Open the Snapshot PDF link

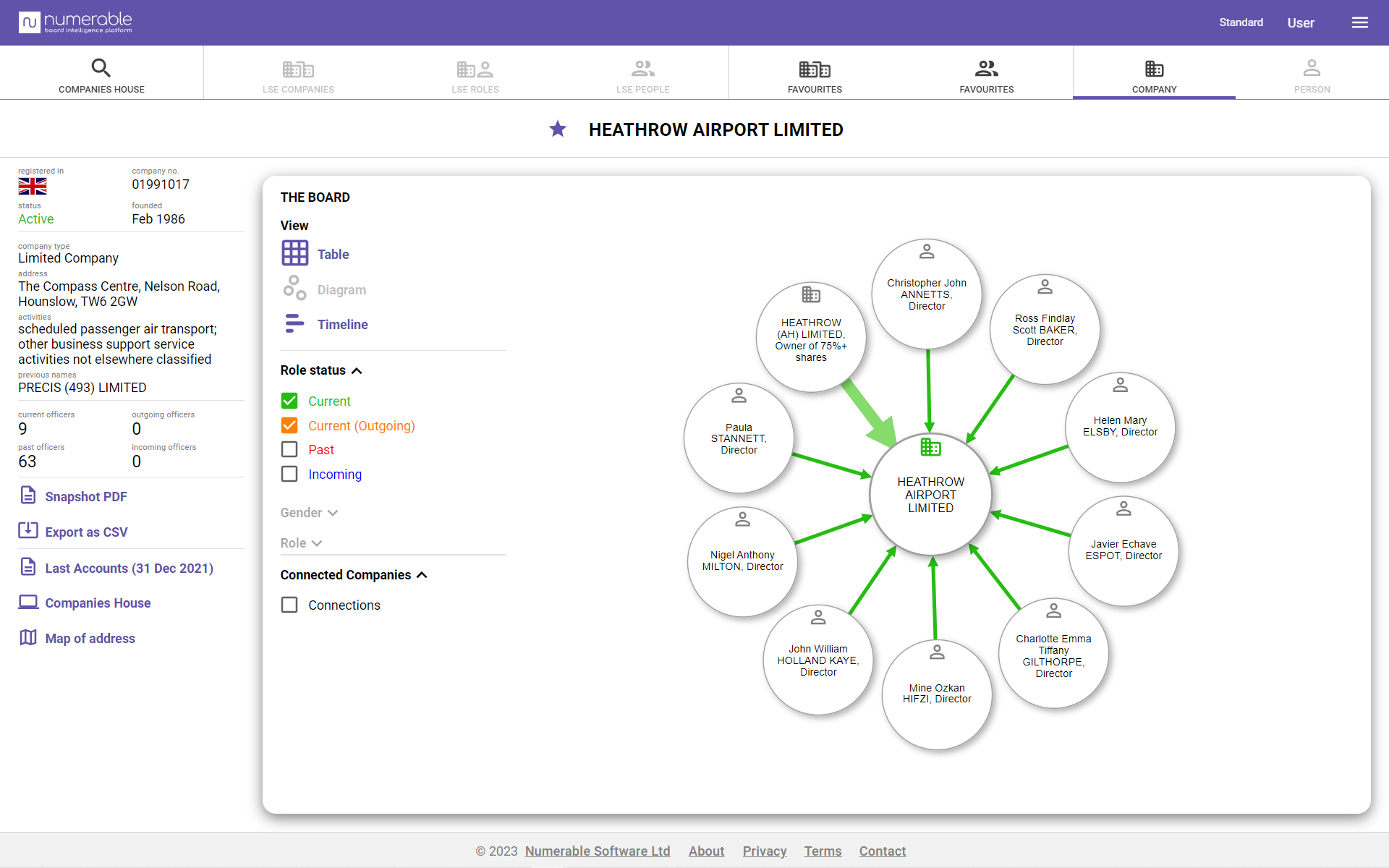[x=86, y=497]
